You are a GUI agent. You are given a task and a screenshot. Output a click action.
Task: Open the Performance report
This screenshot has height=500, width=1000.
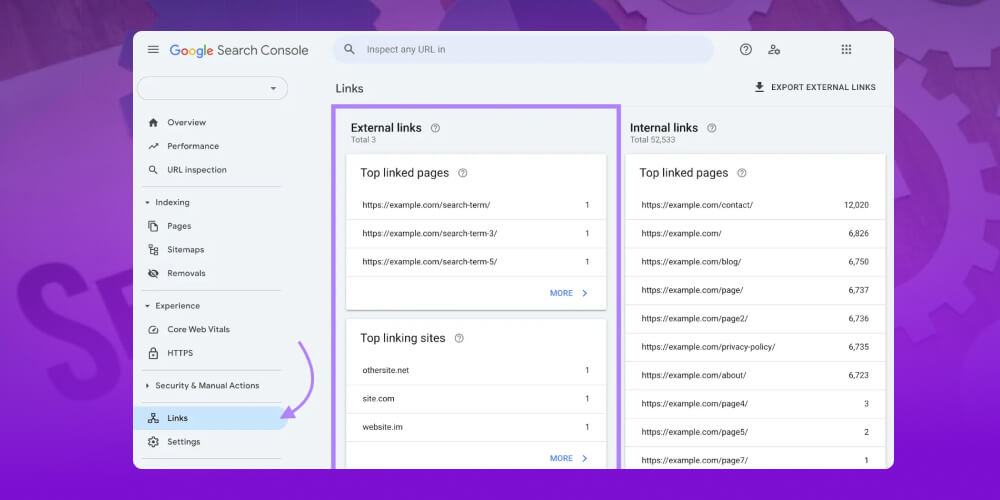coord(192,146)
